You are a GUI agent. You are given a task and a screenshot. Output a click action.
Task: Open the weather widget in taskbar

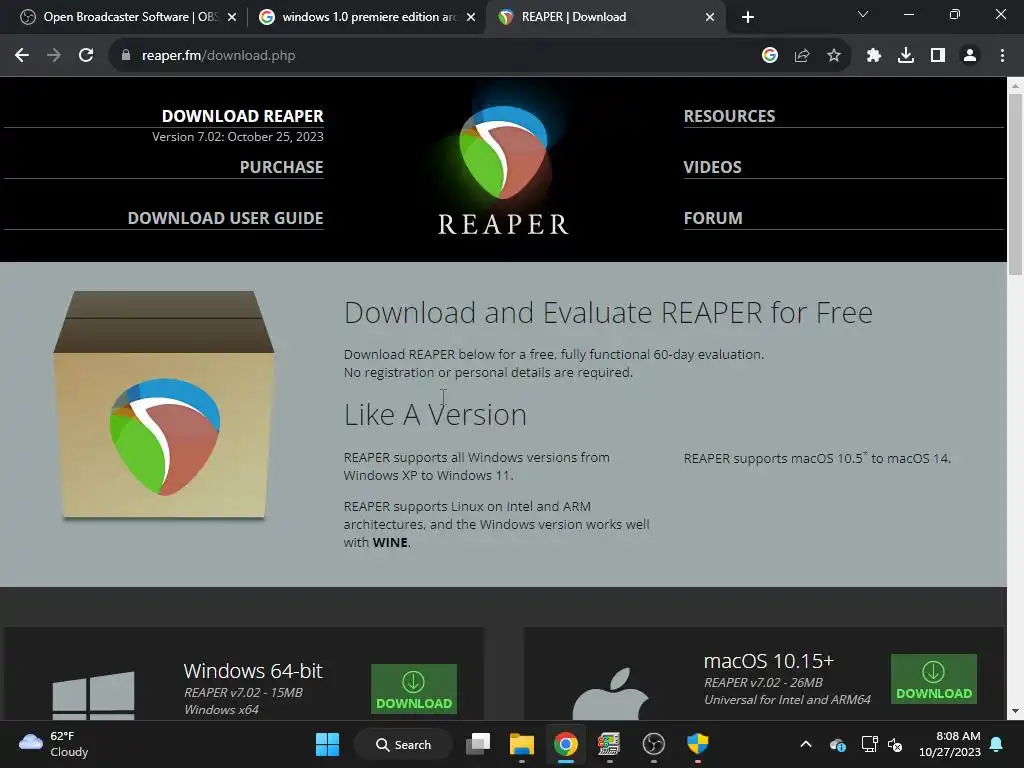pyautogui.click(x=54, y=744)
